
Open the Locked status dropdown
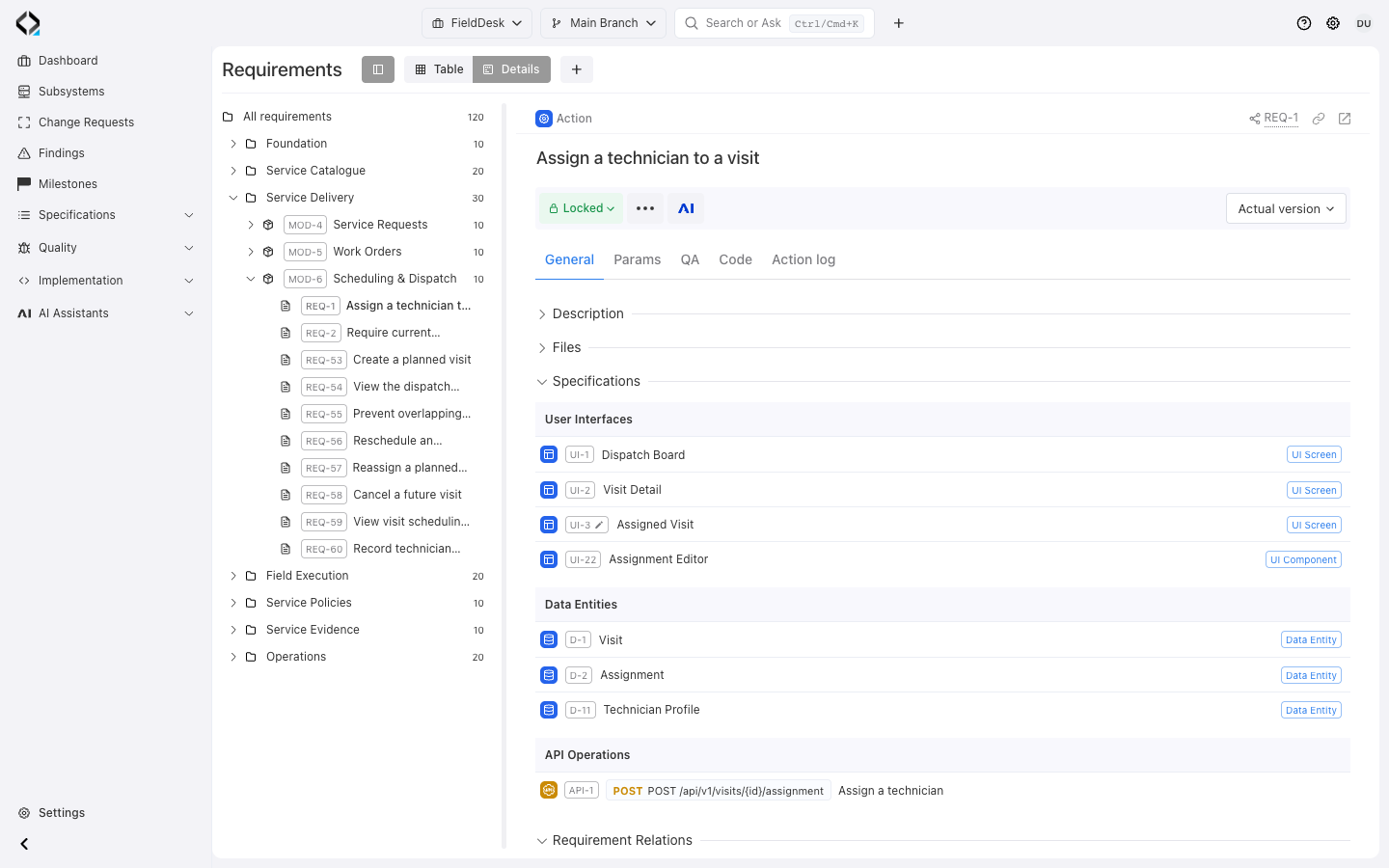[x=582, y=208]
